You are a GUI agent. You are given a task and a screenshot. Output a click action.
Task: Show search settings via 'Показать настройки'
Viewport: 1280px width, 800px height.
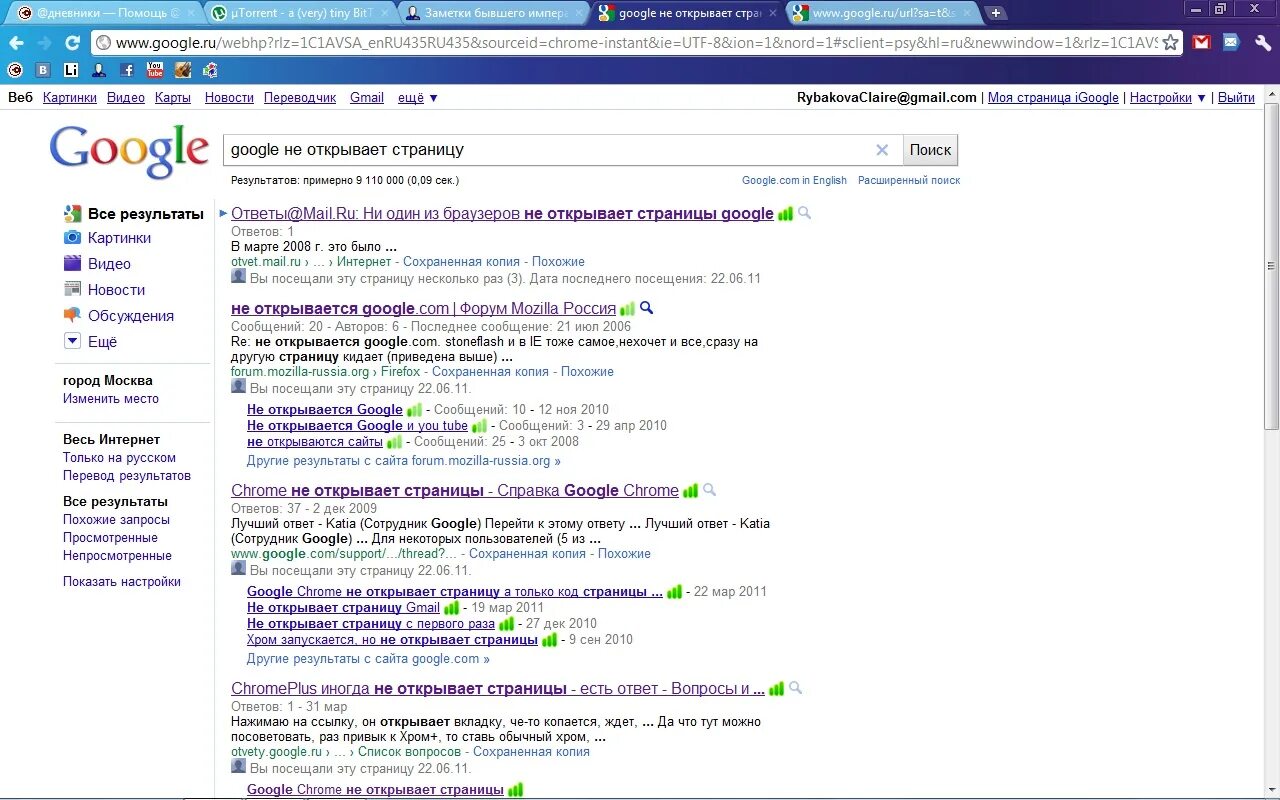(122, 581)
